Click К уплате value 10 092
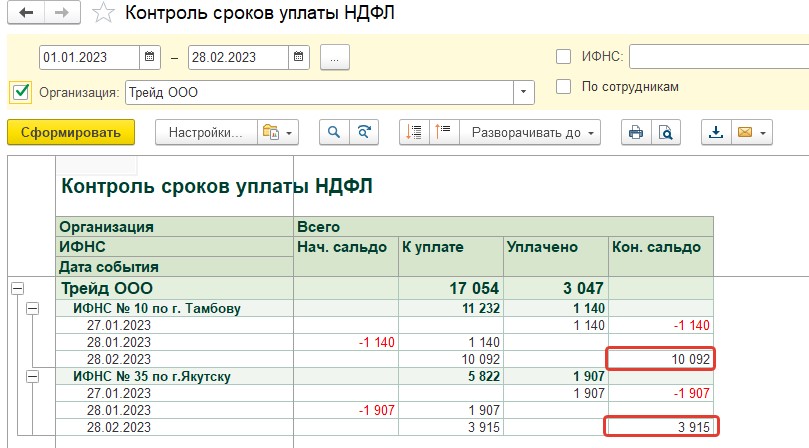The image size is (809, 448). (x=480, y=360)
